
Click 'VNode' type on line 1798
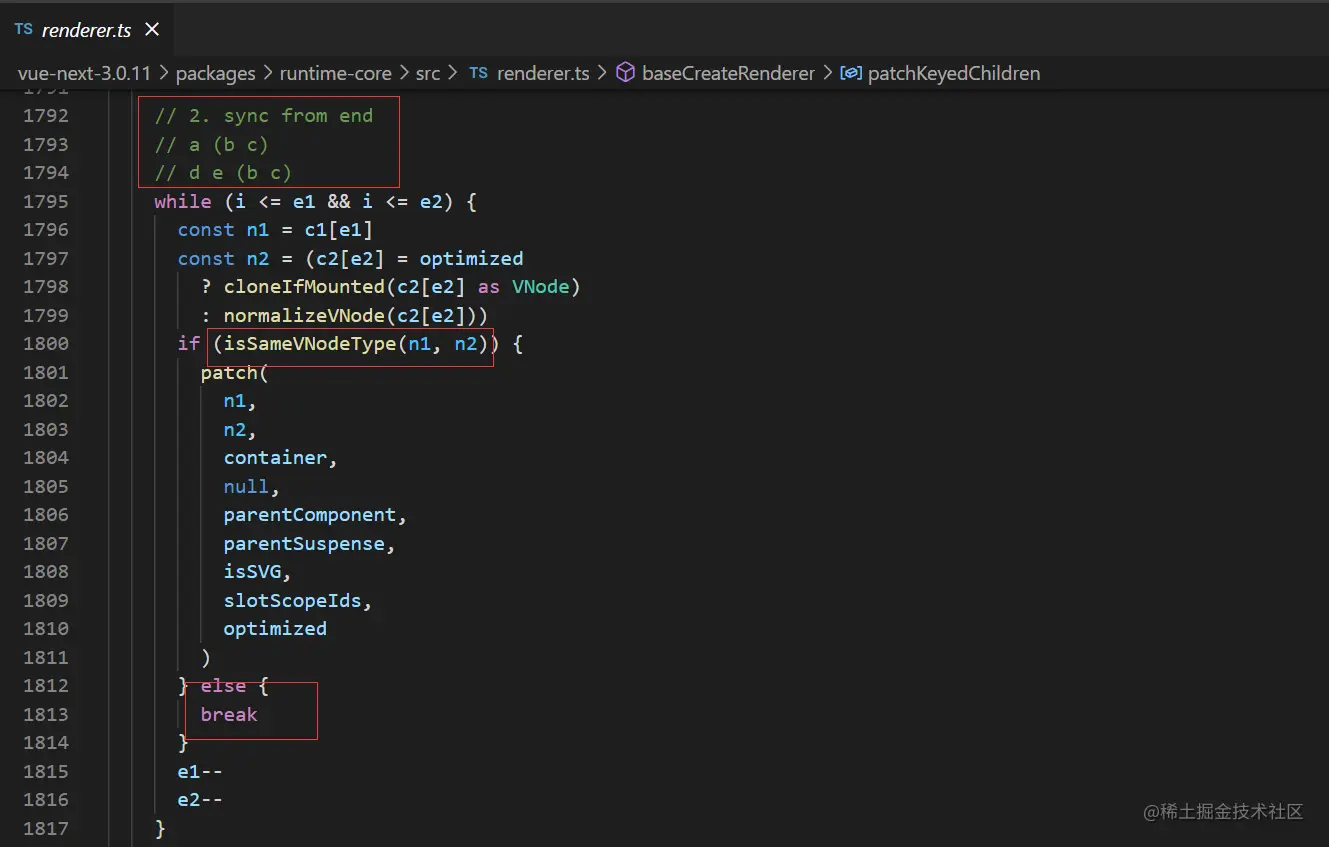point(541,287)
